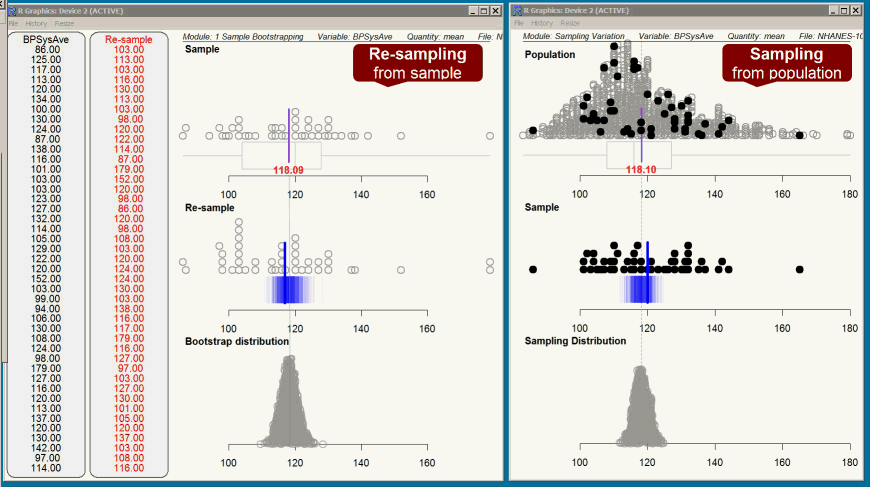Click the red 118.10 population mean label
870x487 pixels.
coord(641,170)
